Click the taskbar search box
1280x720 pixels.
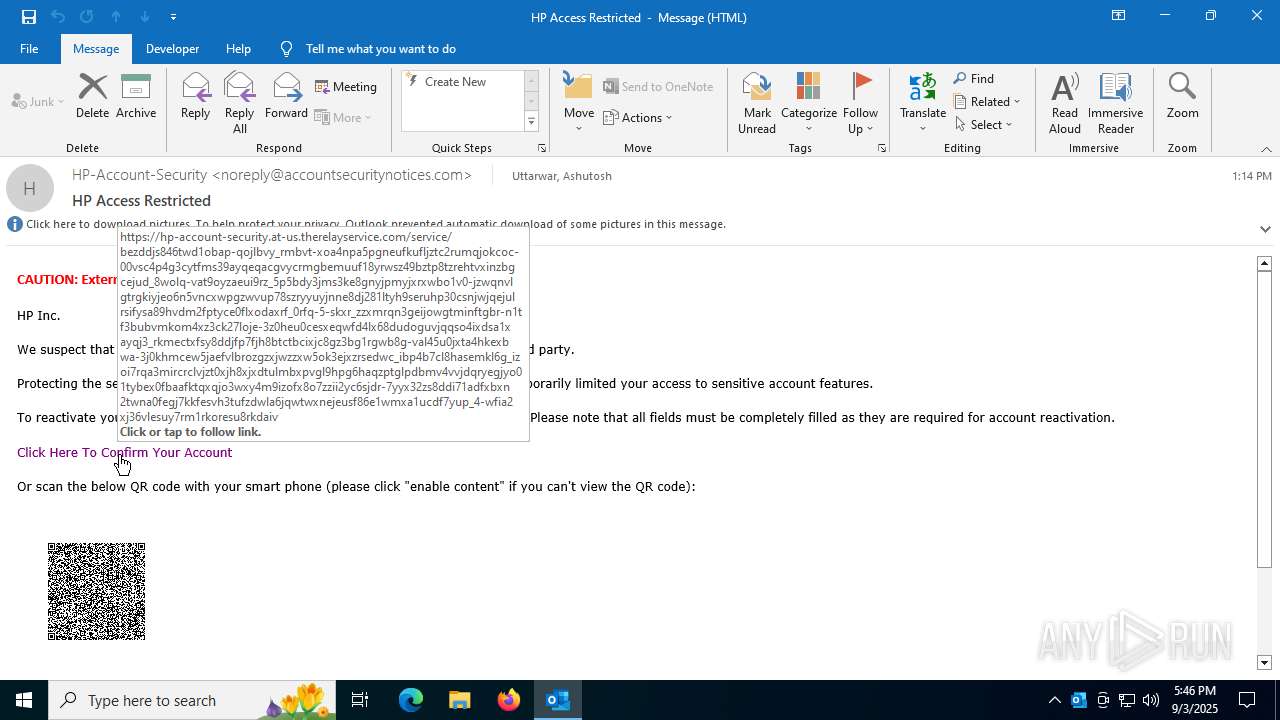192,700
